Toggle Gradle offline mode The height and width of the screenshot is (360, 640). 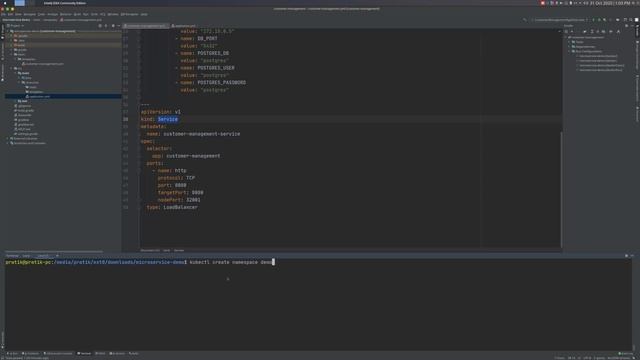pos(611,31)
